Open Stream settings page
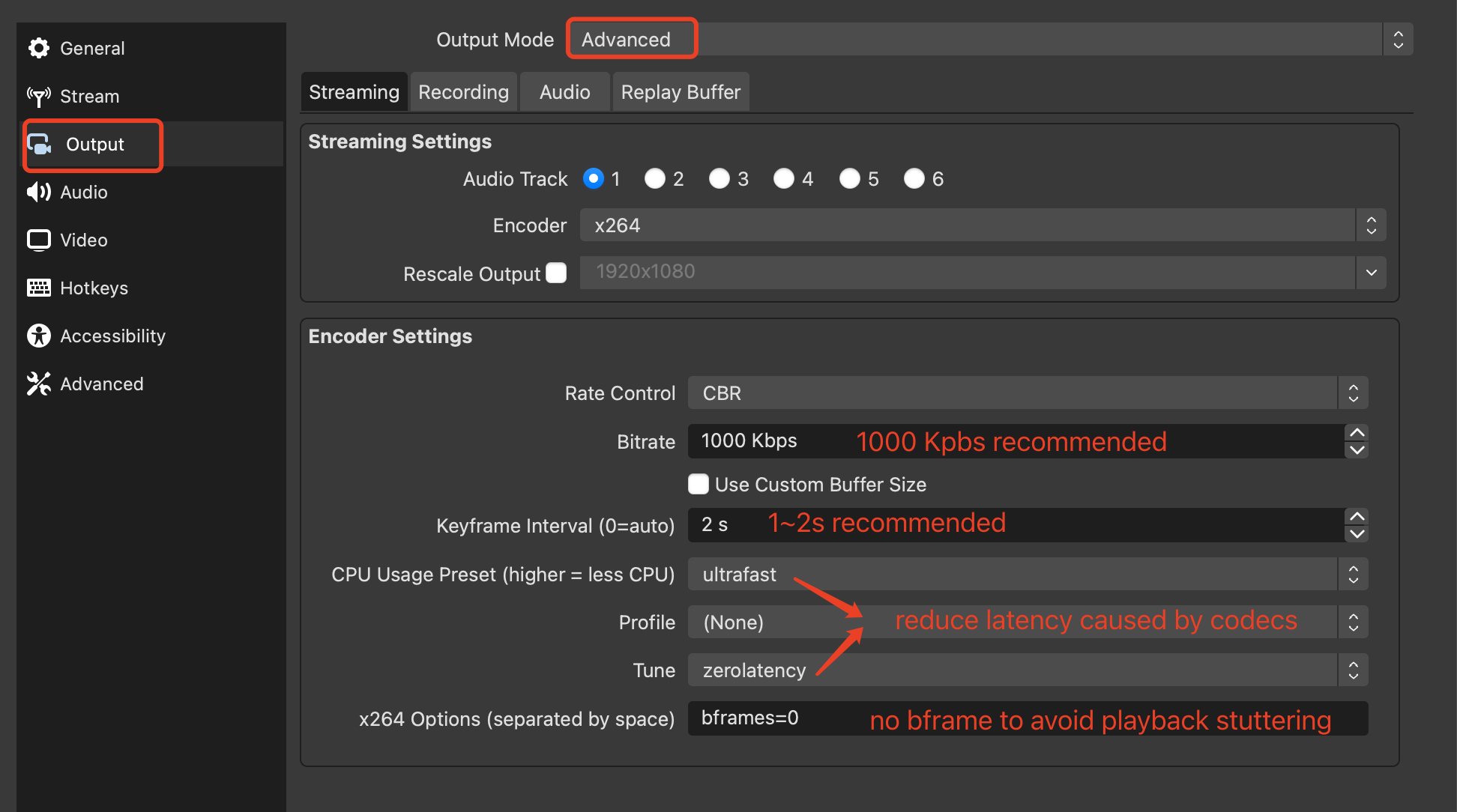1457x812 pixels. [150, 96]
